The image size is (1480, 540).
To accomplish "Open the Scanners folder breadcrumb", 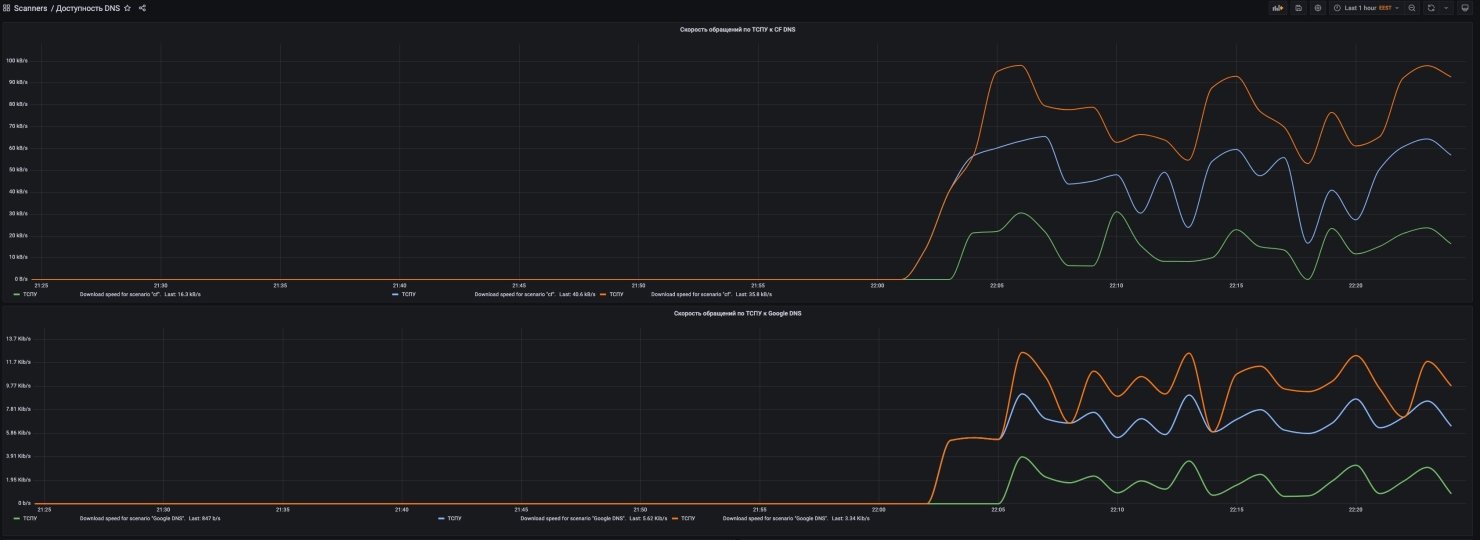I will coord(30,8).
